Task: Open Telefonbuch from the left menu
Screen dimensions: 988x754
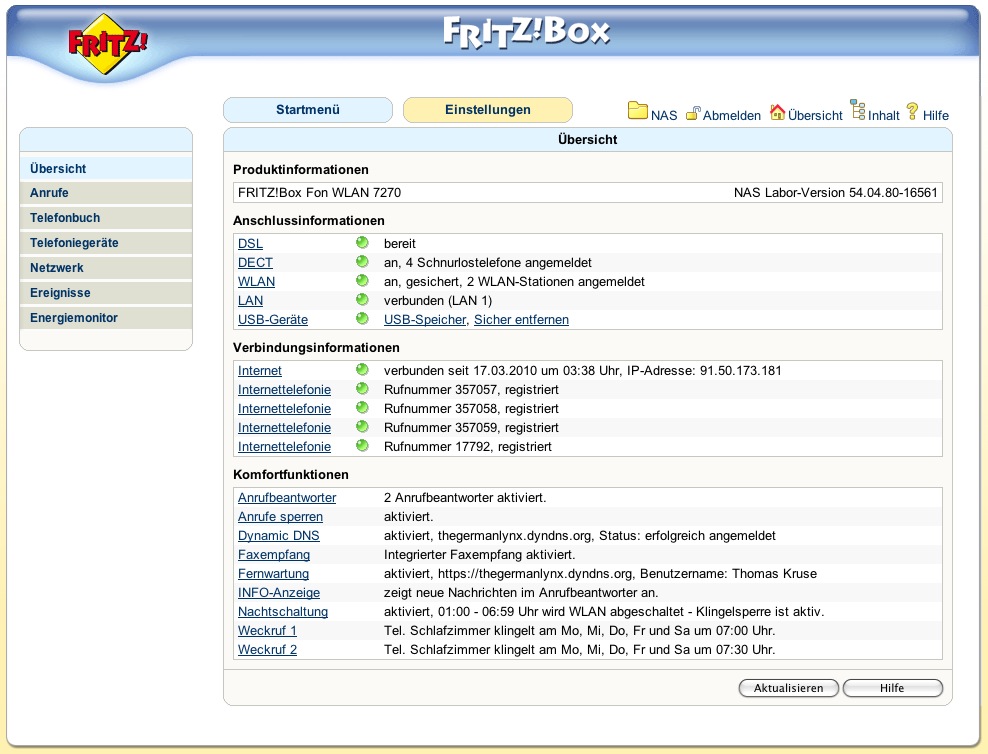Action: coord(65,218)
